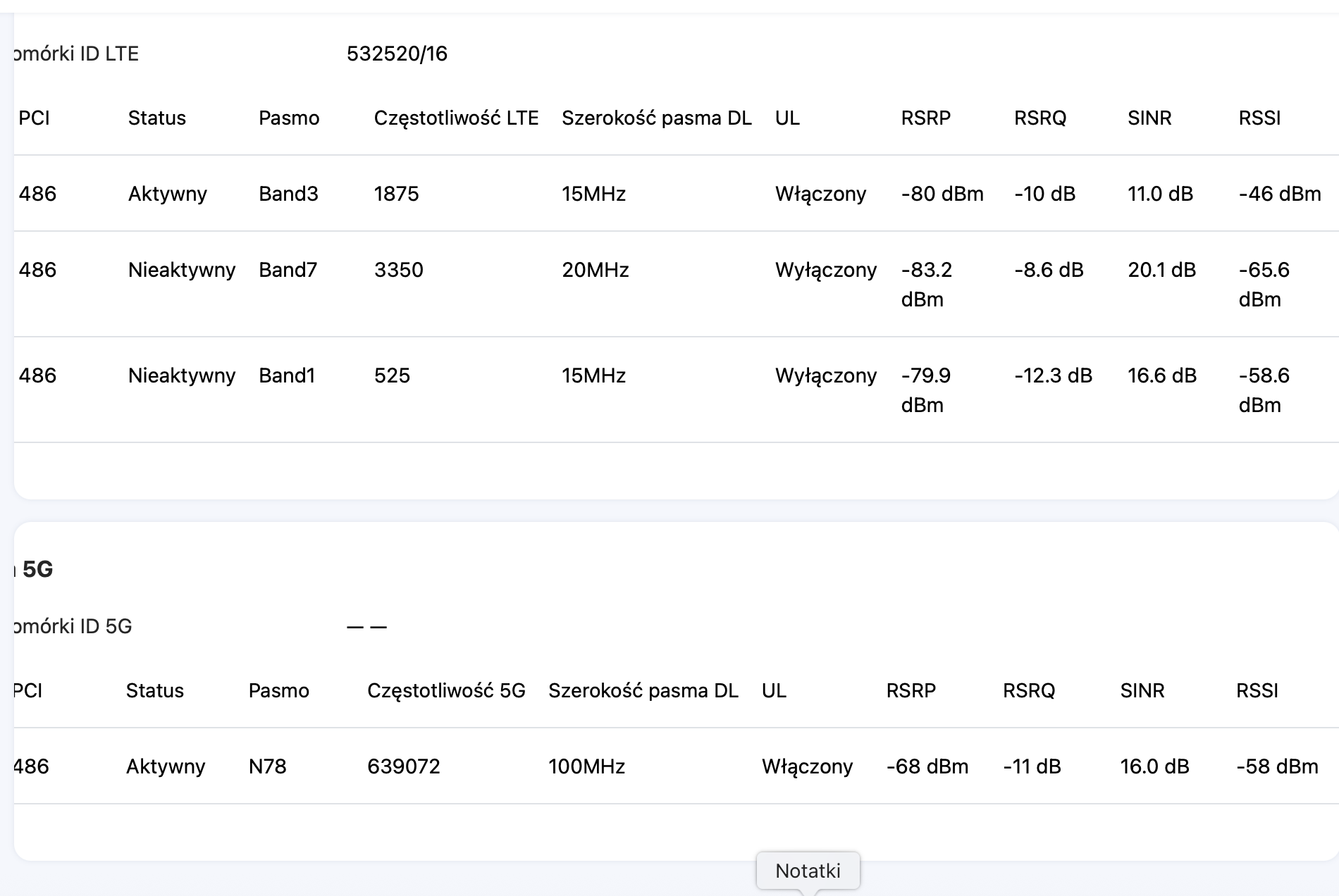Click the 100MHz bandwidth cell
Image resolution: width=1339 pixels, height=896 pixels.
coord(586,766)
